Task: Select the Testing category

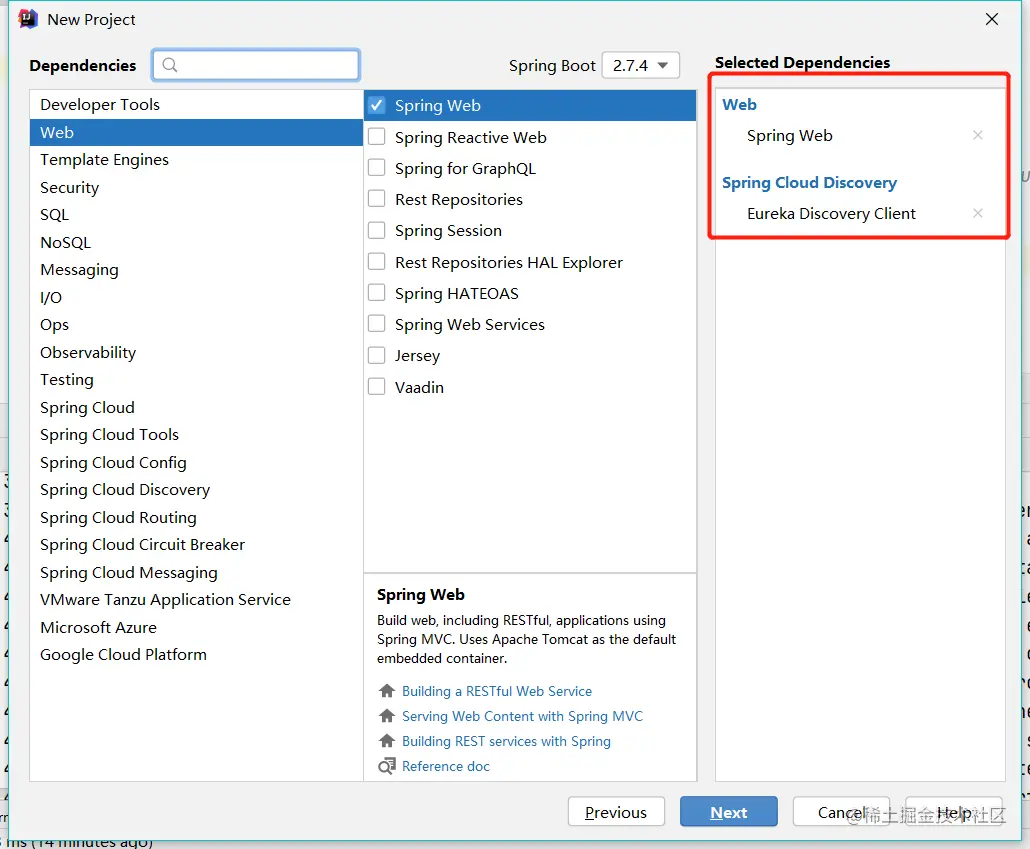Action: click(x=196, y=380)
